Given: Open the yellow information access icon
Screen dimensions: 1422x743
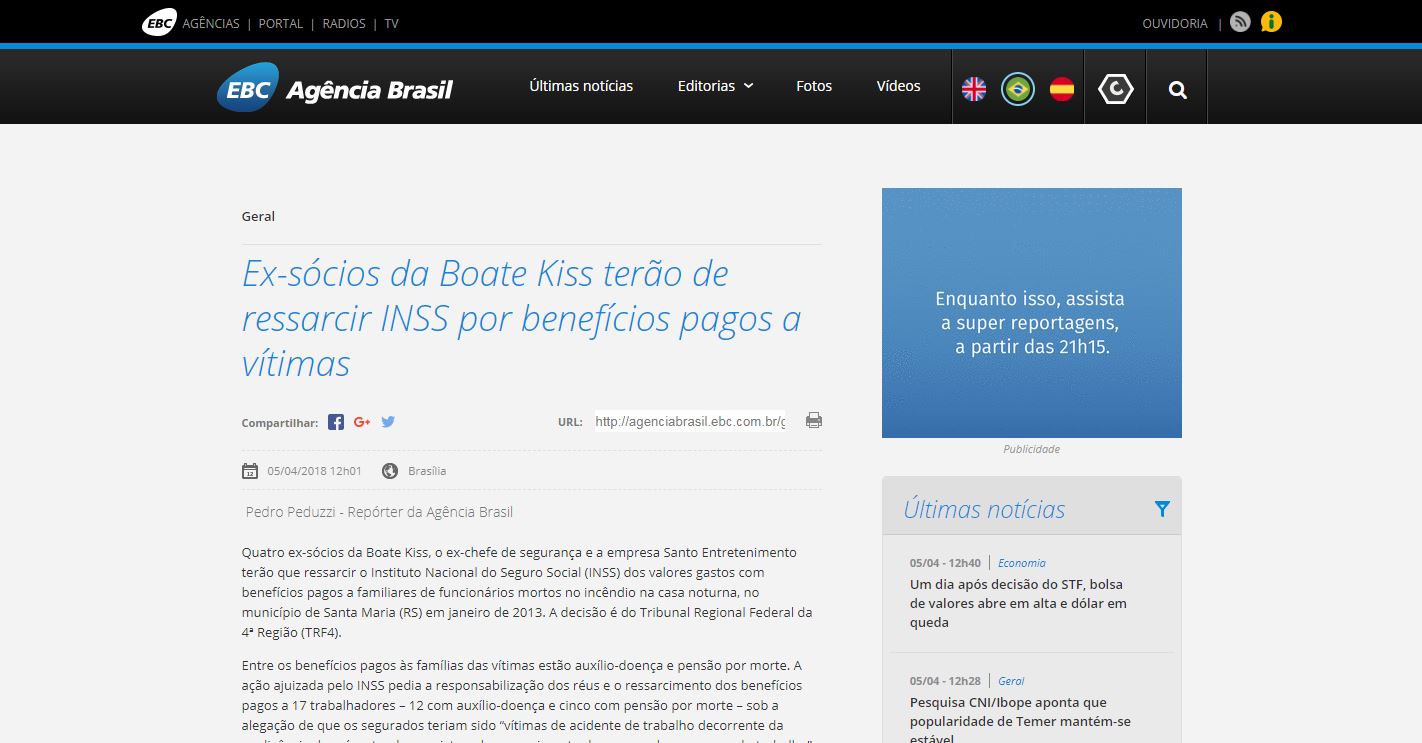Looking at the screenshot, I should click(1271, 22).
